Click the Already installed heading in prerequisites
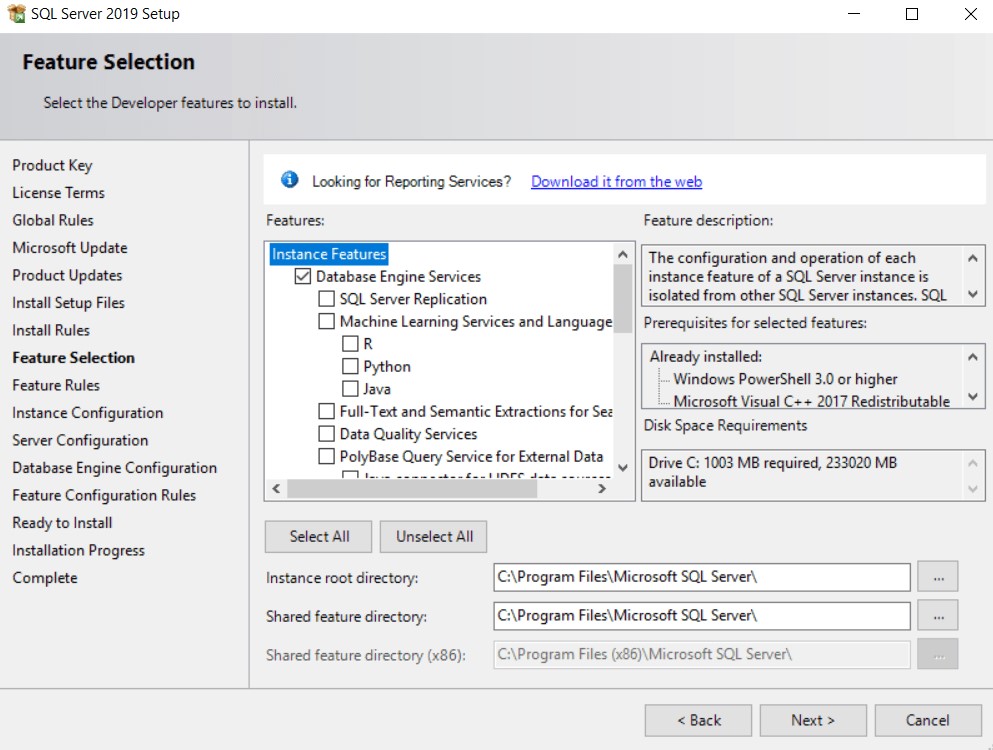This screenshot has width=993, height=750. [705, 357]
